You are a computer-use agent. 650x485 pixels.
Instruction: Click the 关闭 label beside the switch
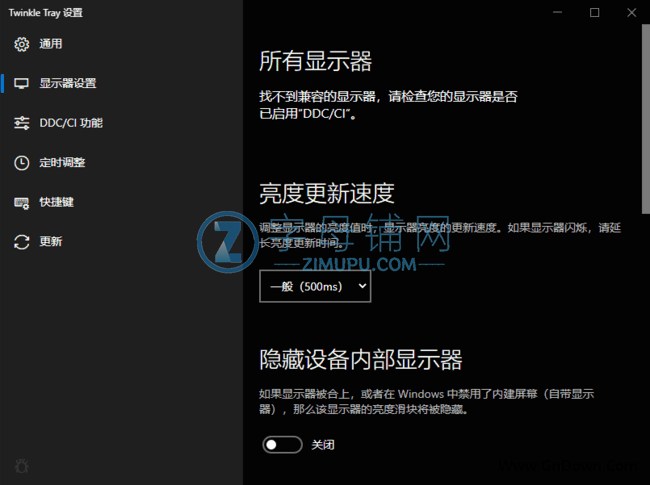323,445
